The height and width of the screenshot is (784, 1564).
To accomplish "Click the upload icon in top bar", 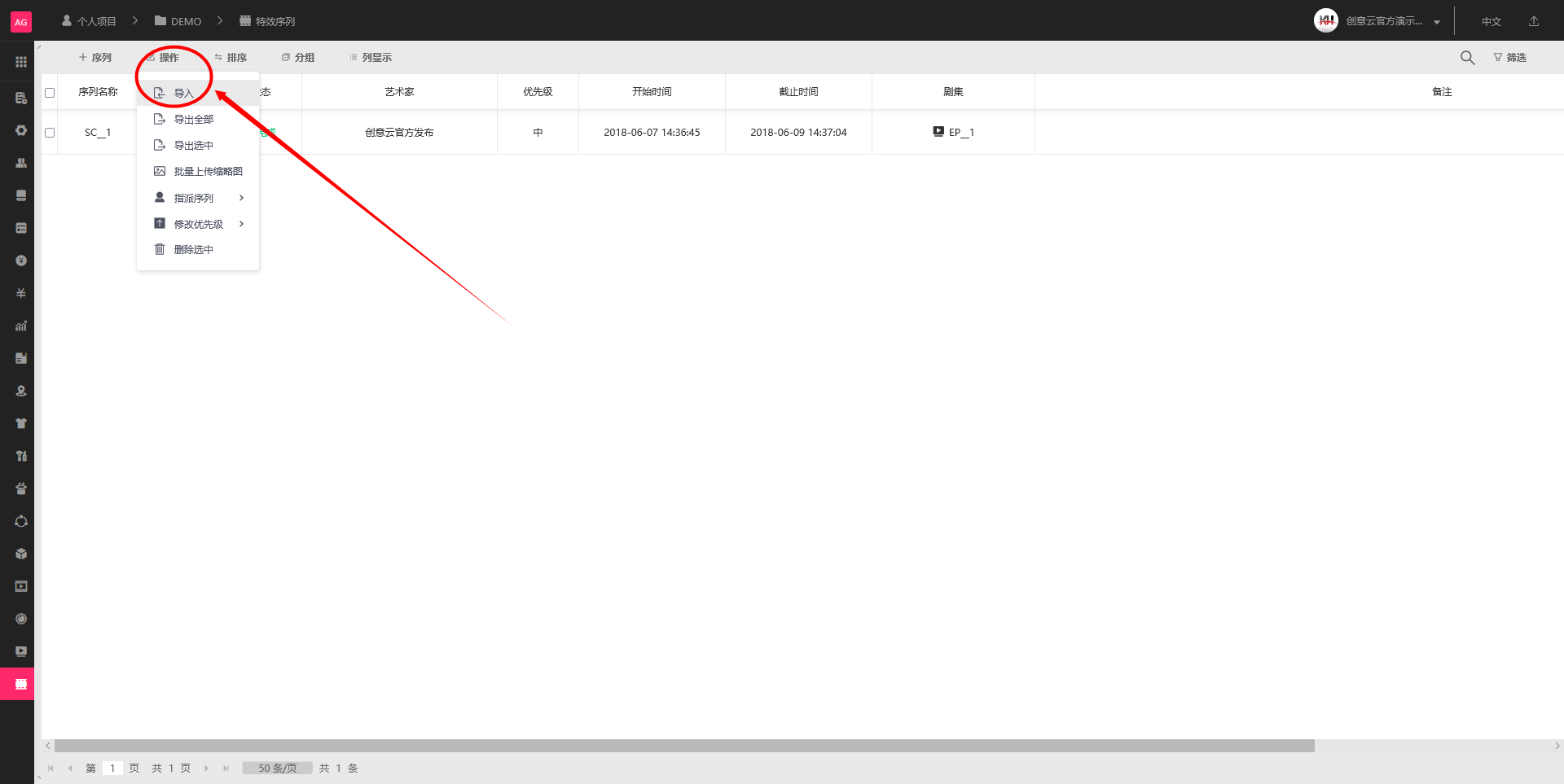I will pyautogui.click(x=1533, y=21).
